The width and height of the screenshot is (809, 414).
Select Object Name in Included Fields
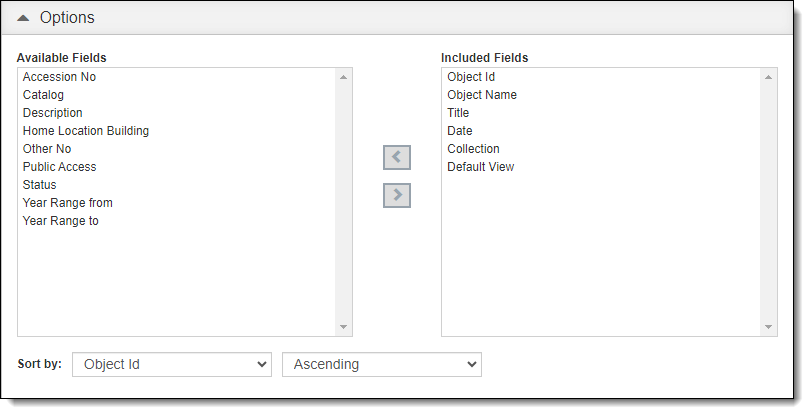pyautogui.click(x=482, y=95)
